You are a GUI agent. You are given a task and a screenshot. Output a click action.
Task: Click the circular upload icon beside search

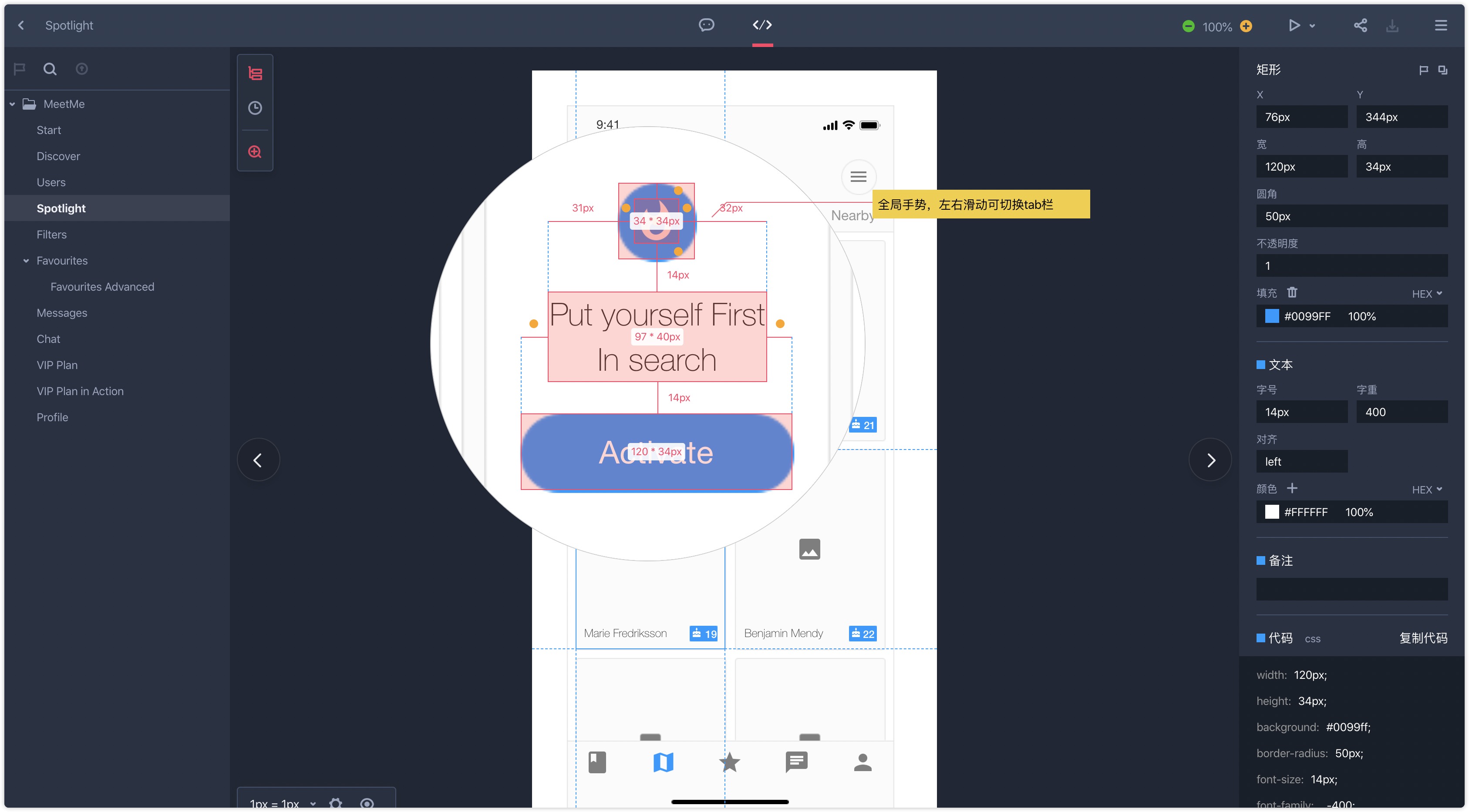[81, 69]
